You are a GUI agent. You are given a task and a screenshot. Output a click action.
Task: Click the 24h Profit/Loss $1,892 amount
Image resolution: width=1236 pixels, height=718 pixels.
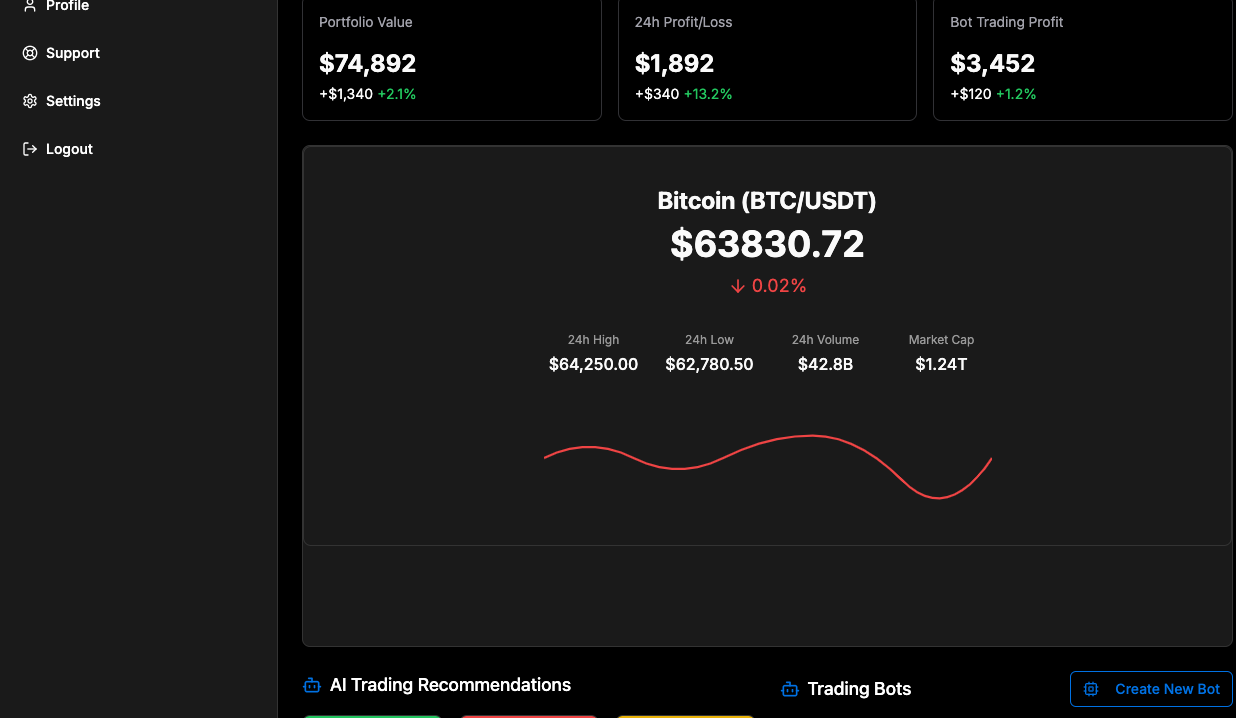pos(675,64)
